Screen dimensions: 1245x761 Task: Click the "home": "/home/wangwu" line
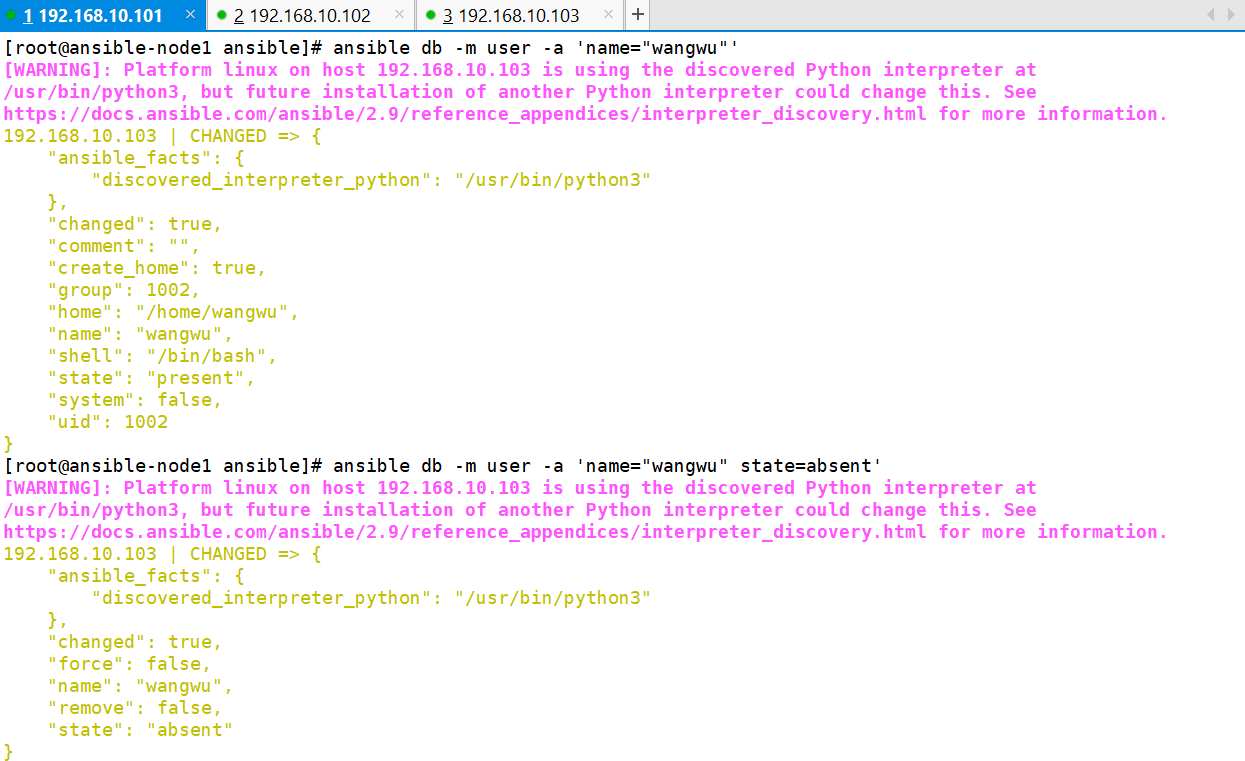[x=173, y=312]
